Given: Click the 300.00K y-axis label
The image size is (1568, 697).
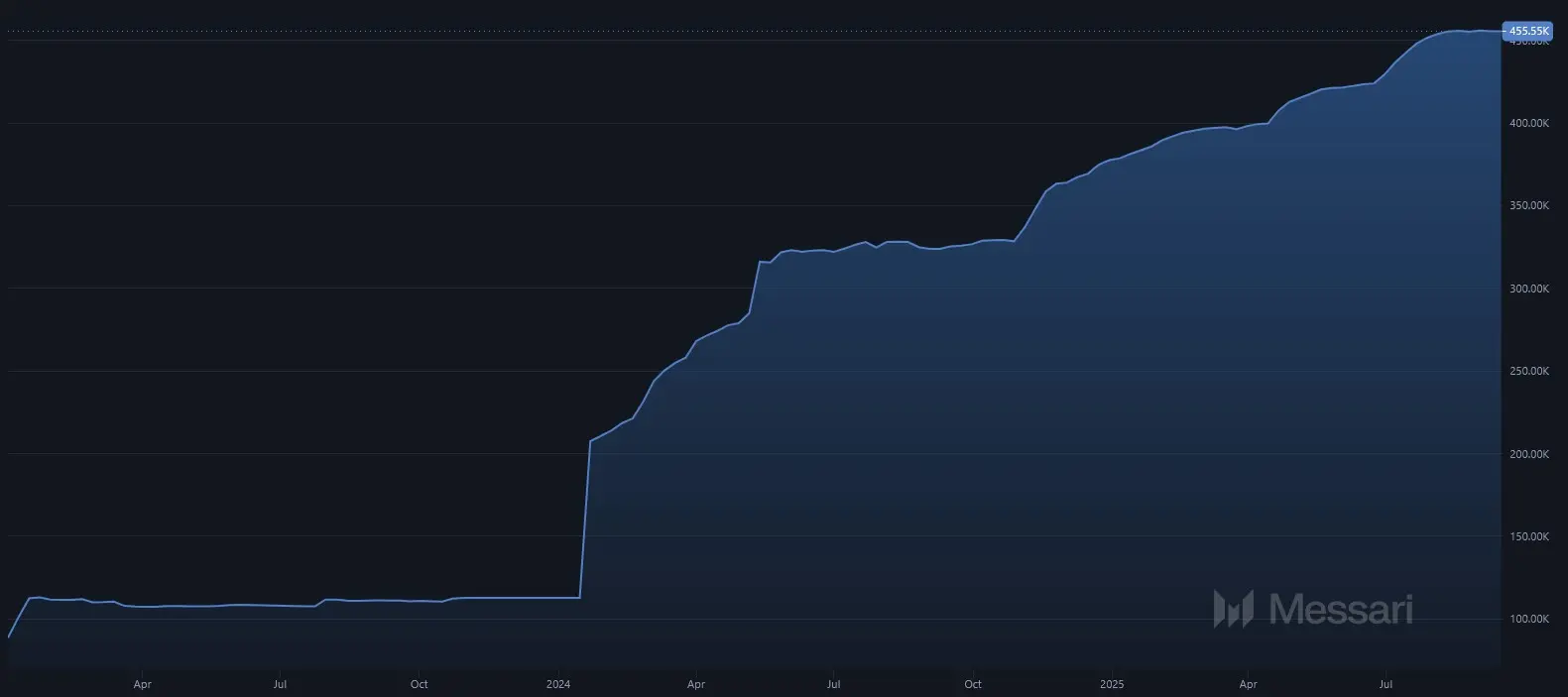Looking at the screenshot, I should click(x=1528, y=289).
